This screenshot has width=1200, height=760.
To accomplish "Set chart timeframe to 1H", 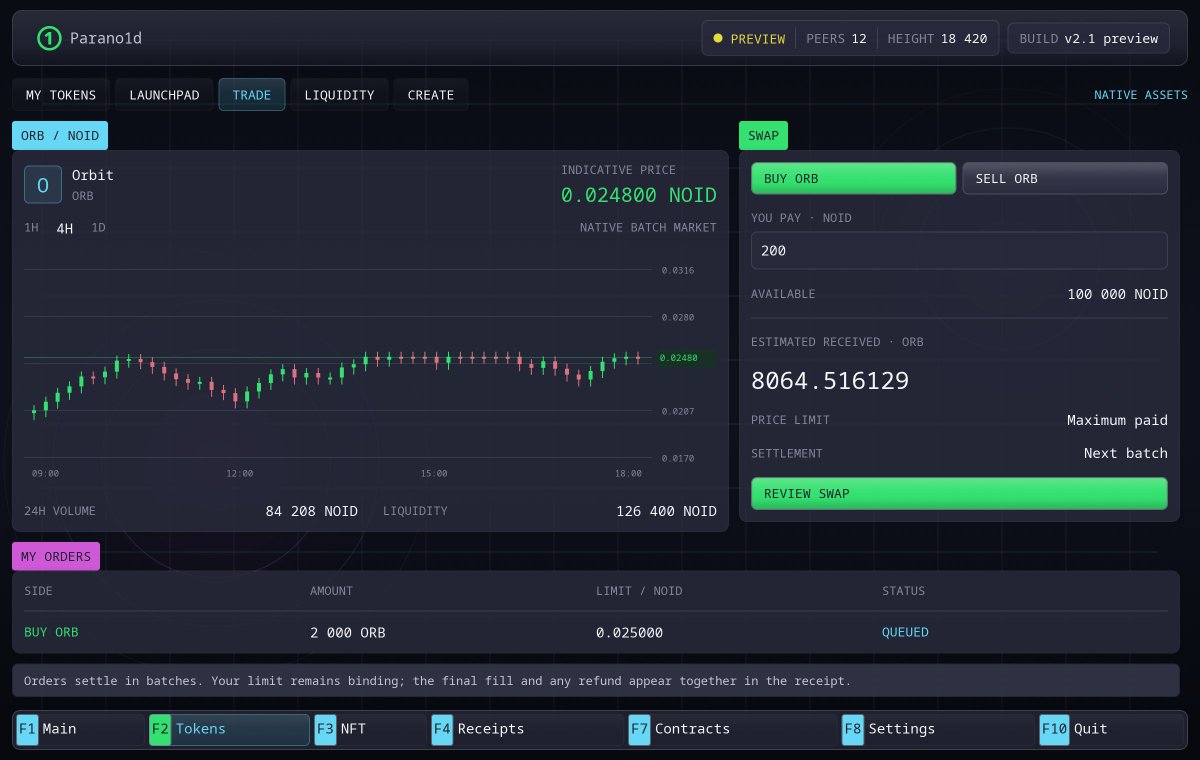I will point(31,228).
